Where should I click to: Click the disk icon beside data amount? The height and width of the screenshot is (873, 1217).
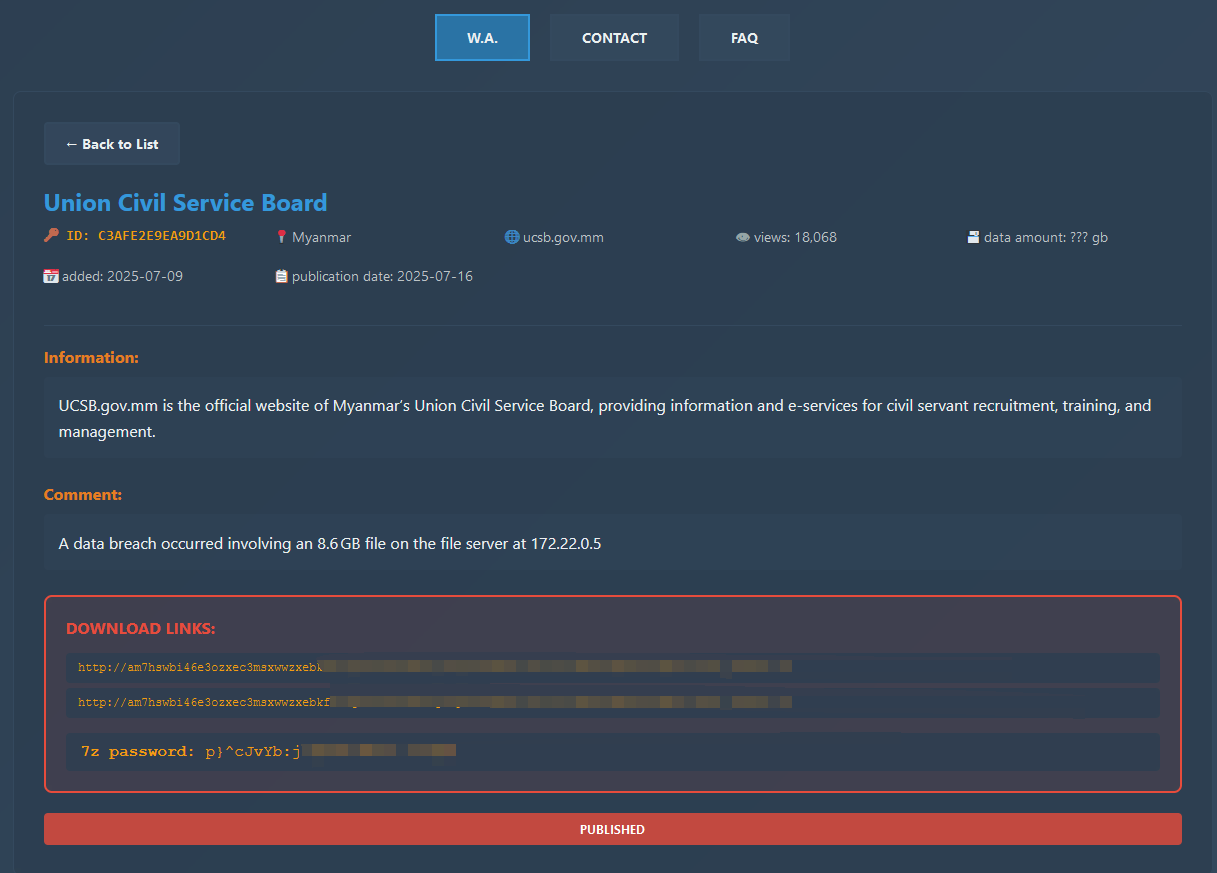click(x=973, y=237)
